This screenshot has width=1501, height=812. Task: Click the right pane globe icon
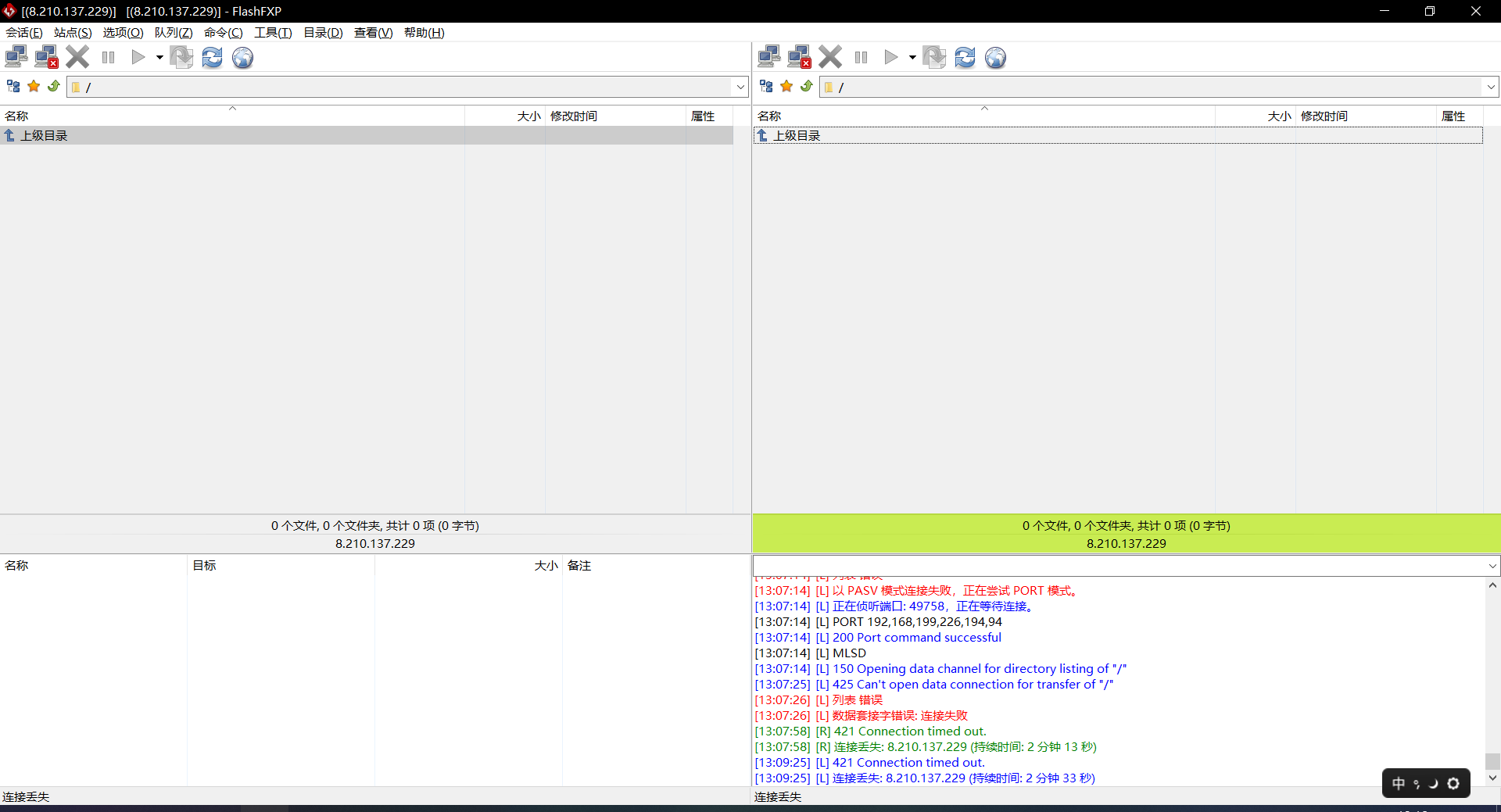995,57
